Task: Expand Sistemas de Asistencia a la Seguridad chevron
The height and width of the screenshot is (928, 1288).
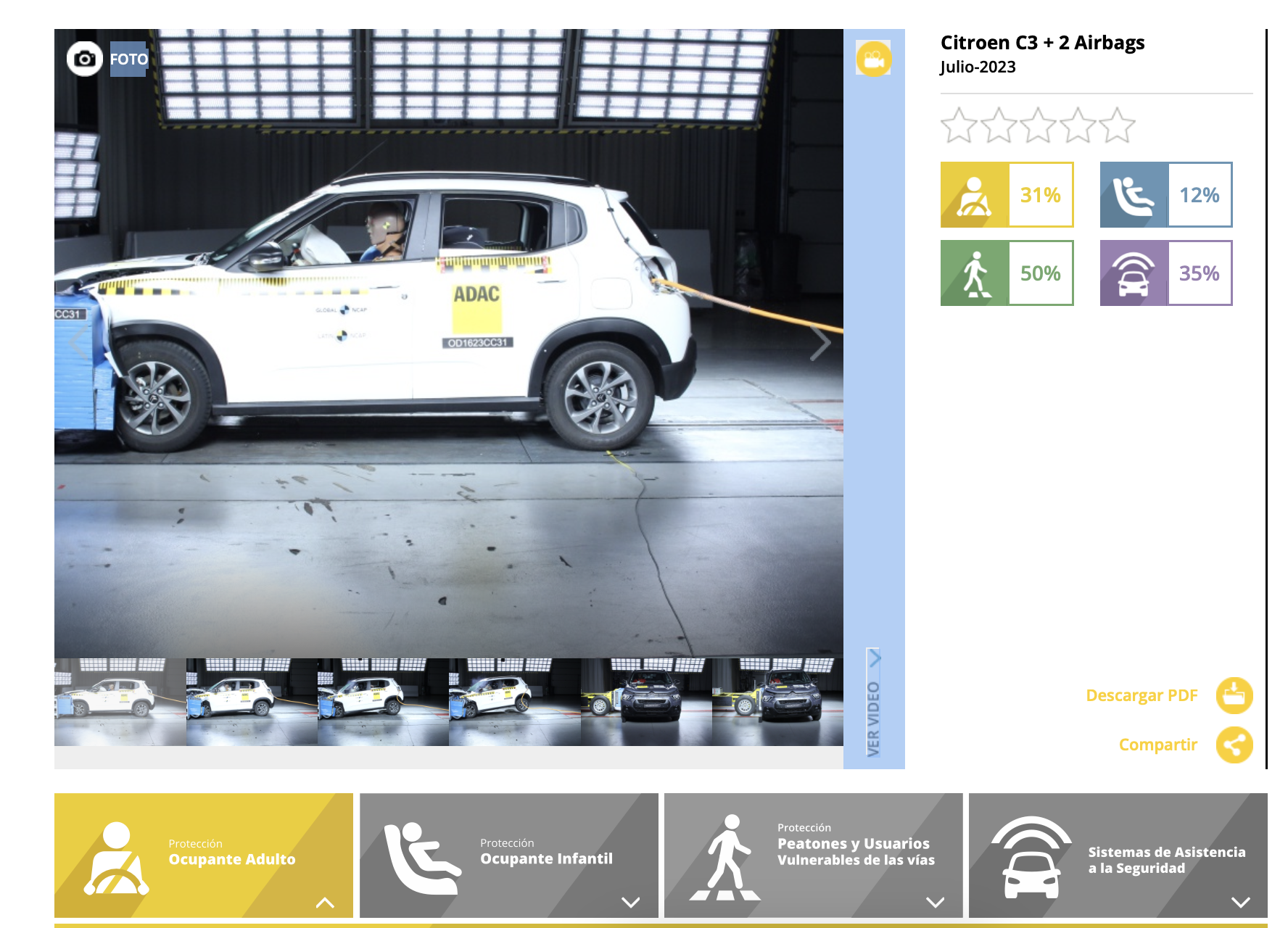Action: tap(1240, 903)
